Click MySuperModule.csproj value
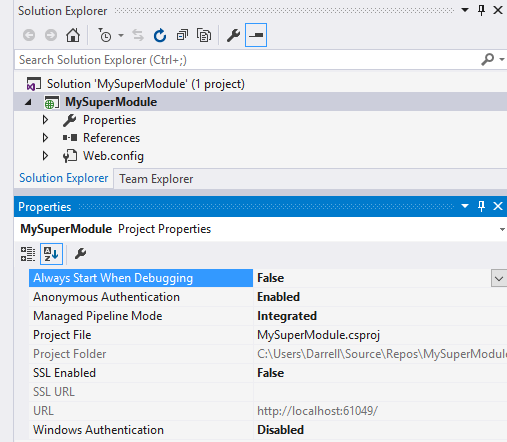Viewport: 507px width, 442px height. 318,335
